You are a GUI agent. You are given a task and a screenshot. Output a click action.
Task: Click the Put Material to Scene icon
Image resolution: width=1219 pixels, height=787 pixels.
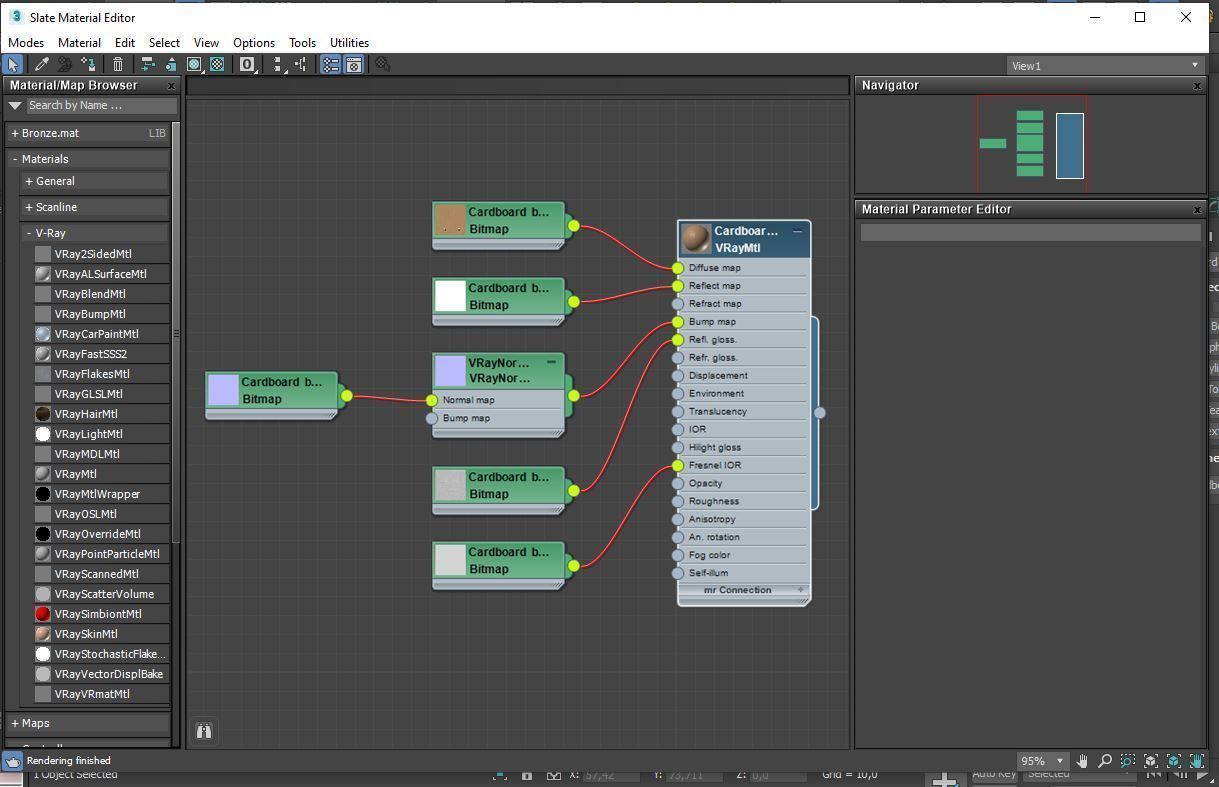65,65
